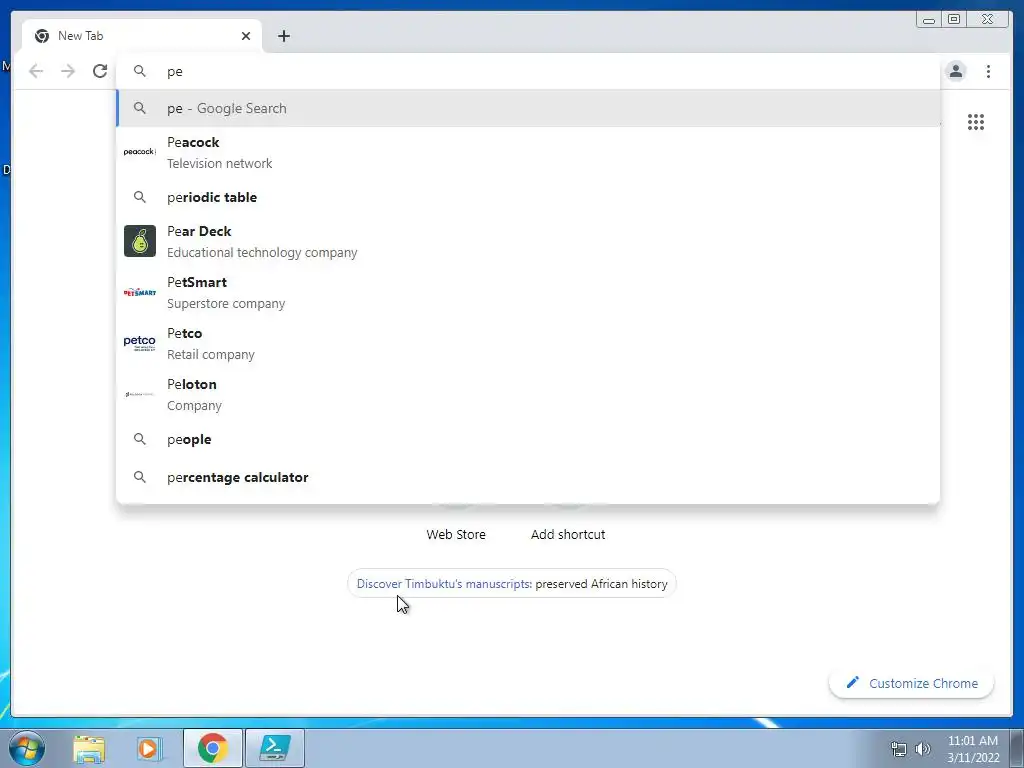The image size is (1024, 768).
Task: Click the Web Store shortcut label
Action: 456,534
